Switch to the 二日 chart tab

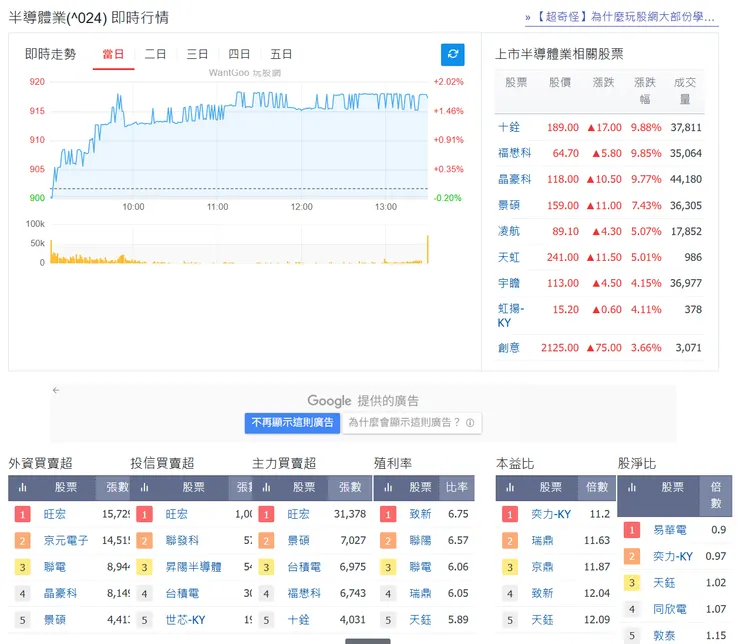(155, 54)
